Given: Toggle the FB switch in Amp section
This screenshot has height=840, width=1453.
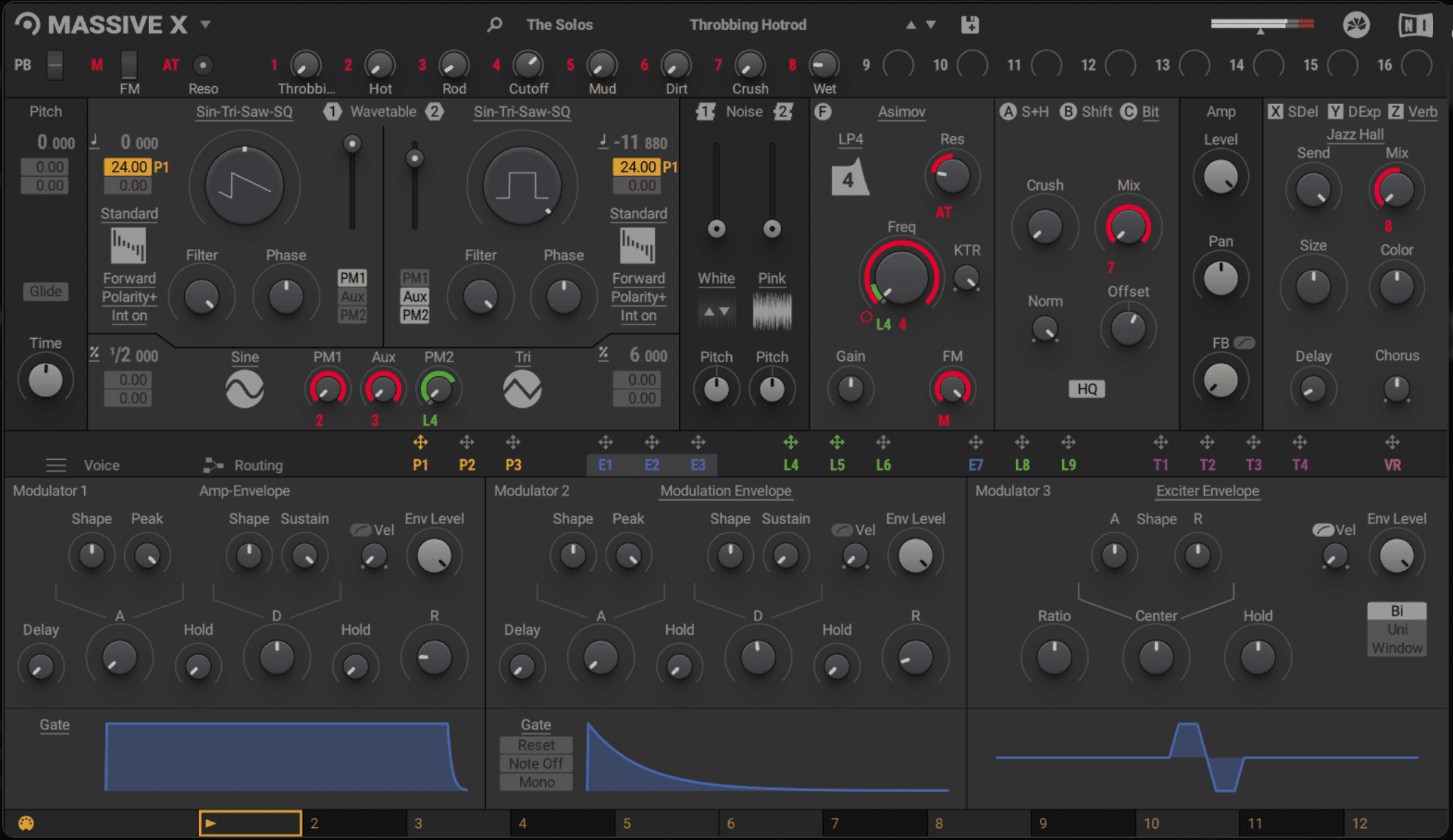Looking at the screenshot, I should [1244, 343].
